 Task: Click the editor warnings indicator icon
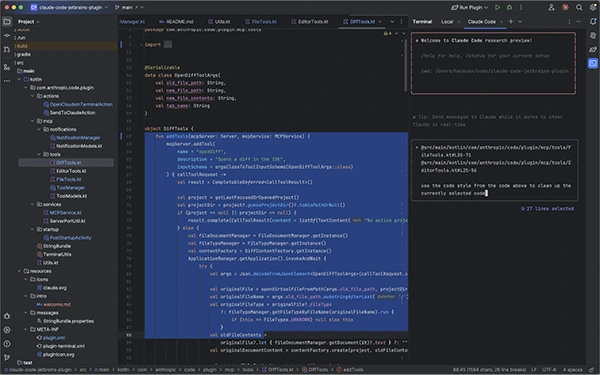pos(387,34)
